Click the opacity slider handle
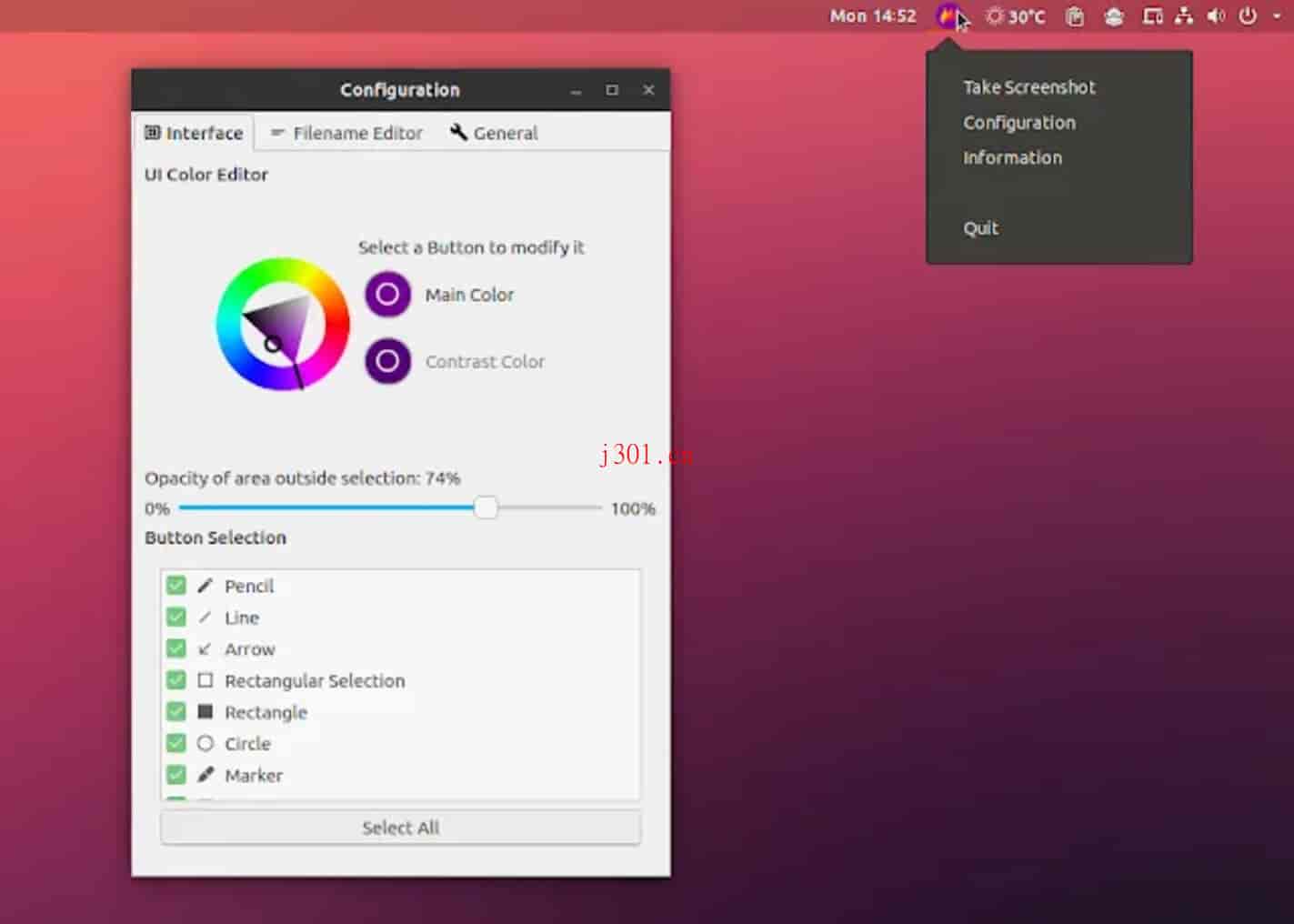Image resolution: width=1294 pixels, height=924 pixels. click(x=487, y=507)
